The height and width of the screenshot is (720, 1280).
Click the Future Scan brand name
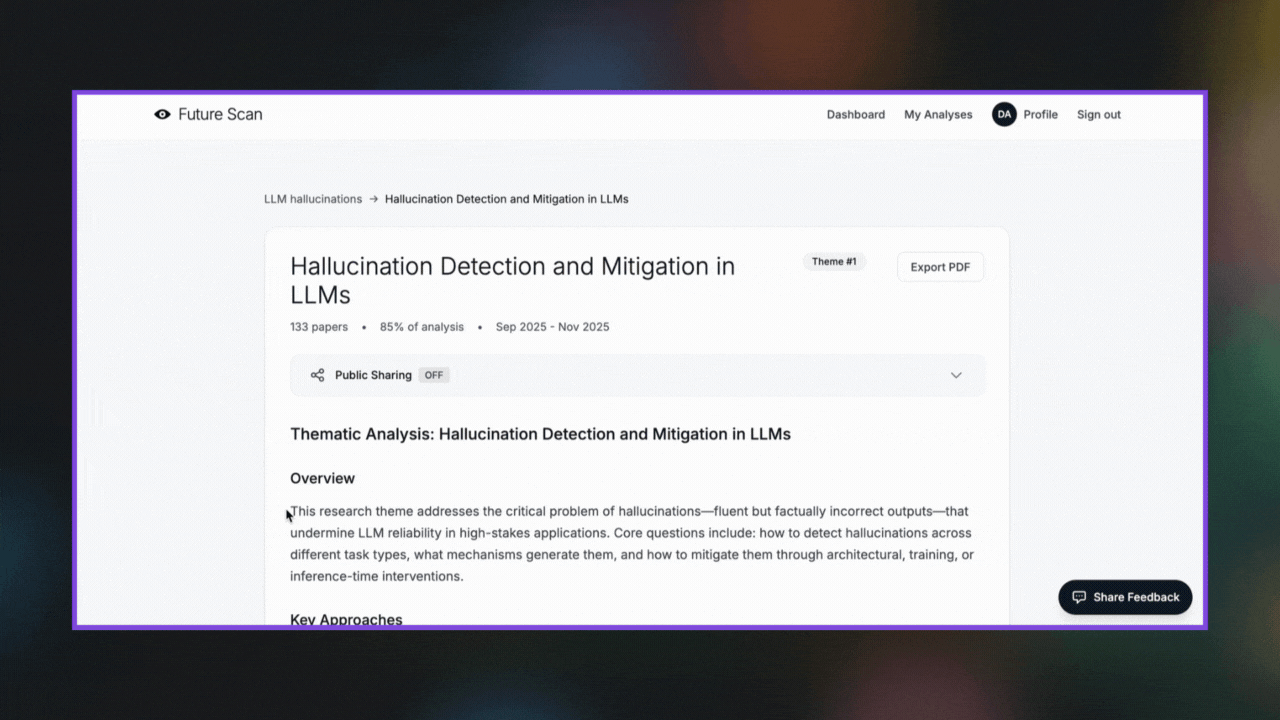click(220, 115)
